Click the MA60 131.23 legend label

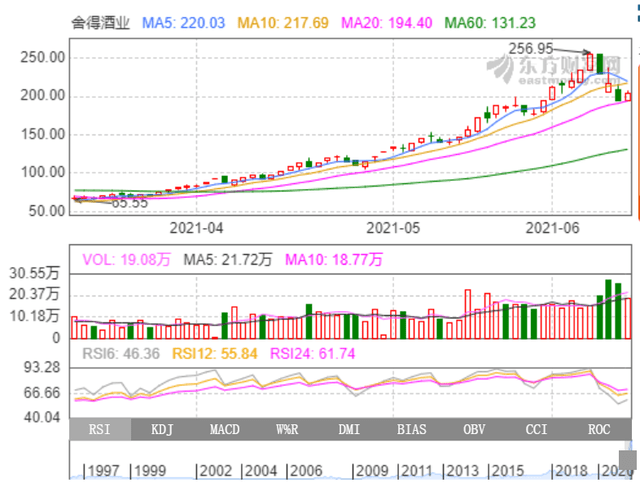click(490, 23)
